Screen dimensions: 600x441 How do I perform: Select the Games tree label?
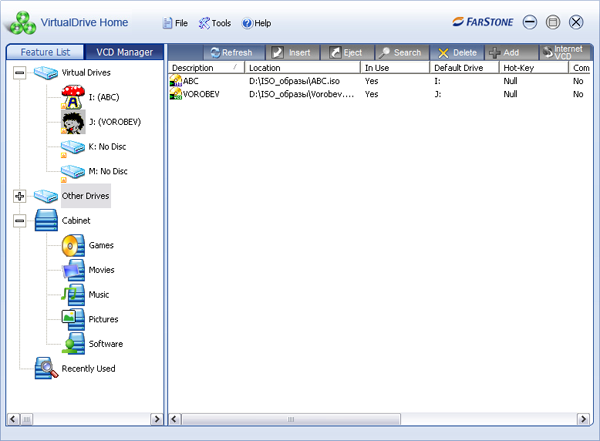[x=101, y=245]
